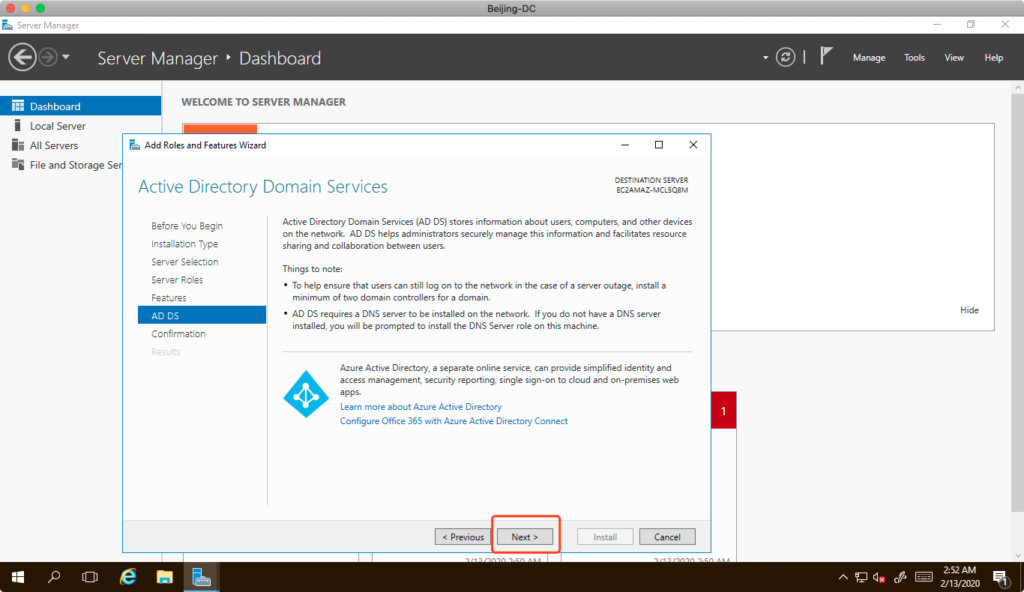
Task: Open Learn more about Azure Active Directory
Action: [x=420, y=407]
